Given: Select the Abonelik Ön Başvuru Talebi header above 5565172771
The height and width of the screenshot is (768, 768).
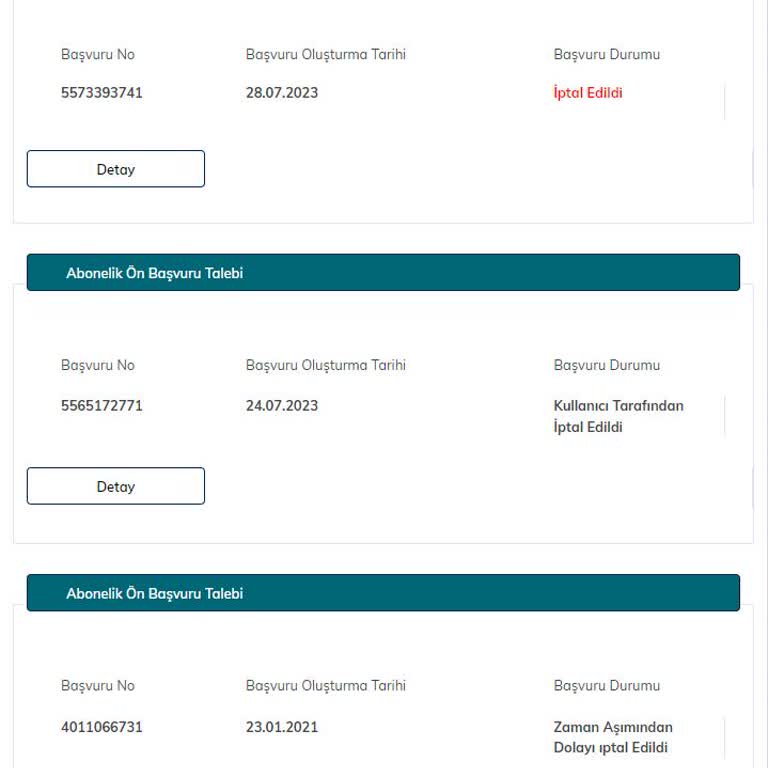Looking at the screenshot, I should 383,272.
